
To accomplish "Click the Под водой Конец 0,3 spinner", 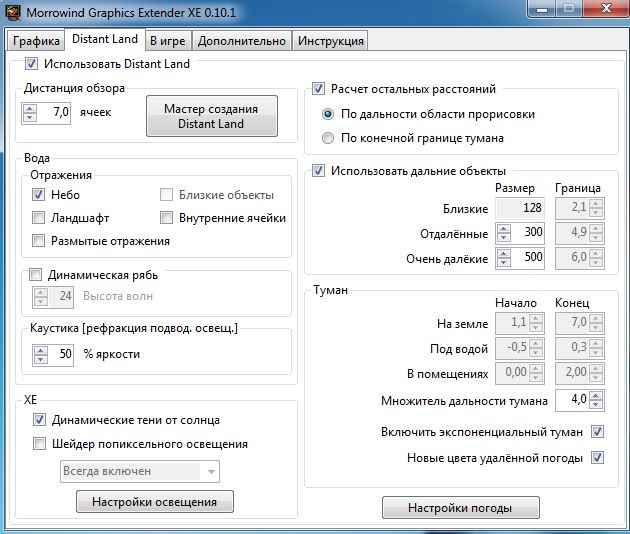I will [580, 348].
